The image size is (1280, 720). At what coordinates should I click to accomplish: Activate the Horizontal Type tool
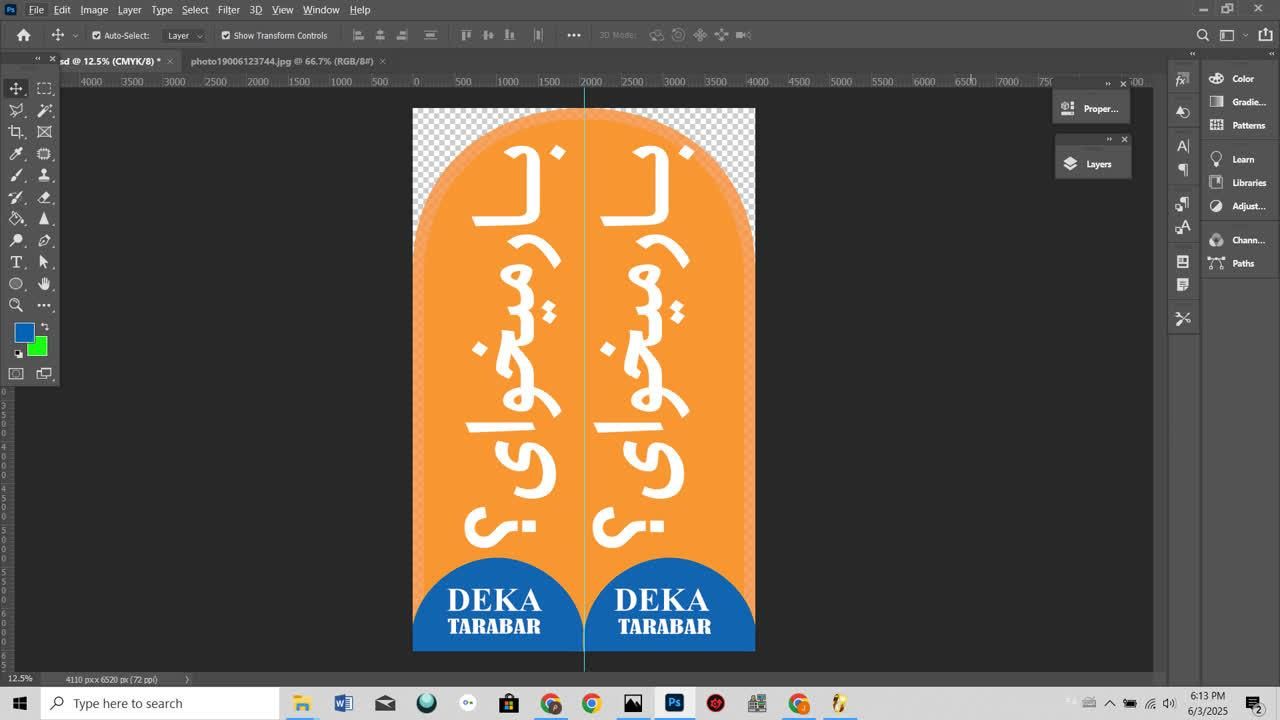tap(16, 262)
